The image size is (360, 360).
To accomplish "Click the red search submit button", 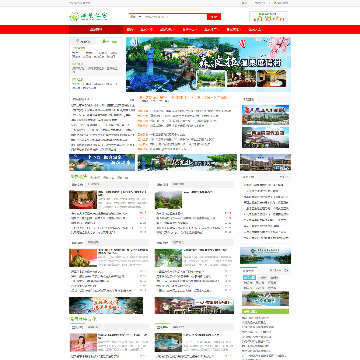I will tap(214, 17).
